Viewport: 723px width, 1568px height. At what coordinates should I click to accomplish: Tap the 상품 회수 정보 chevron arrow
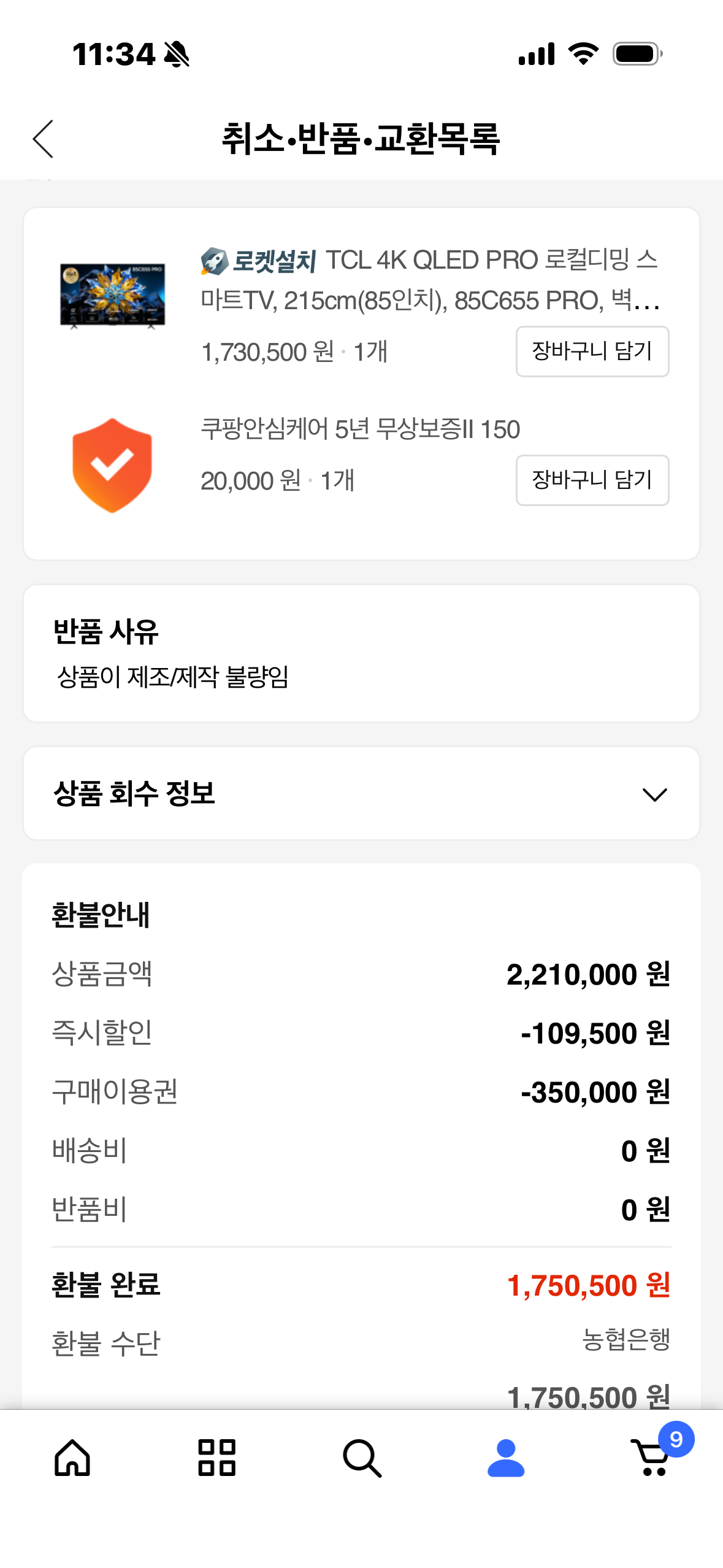pos(654,794)
